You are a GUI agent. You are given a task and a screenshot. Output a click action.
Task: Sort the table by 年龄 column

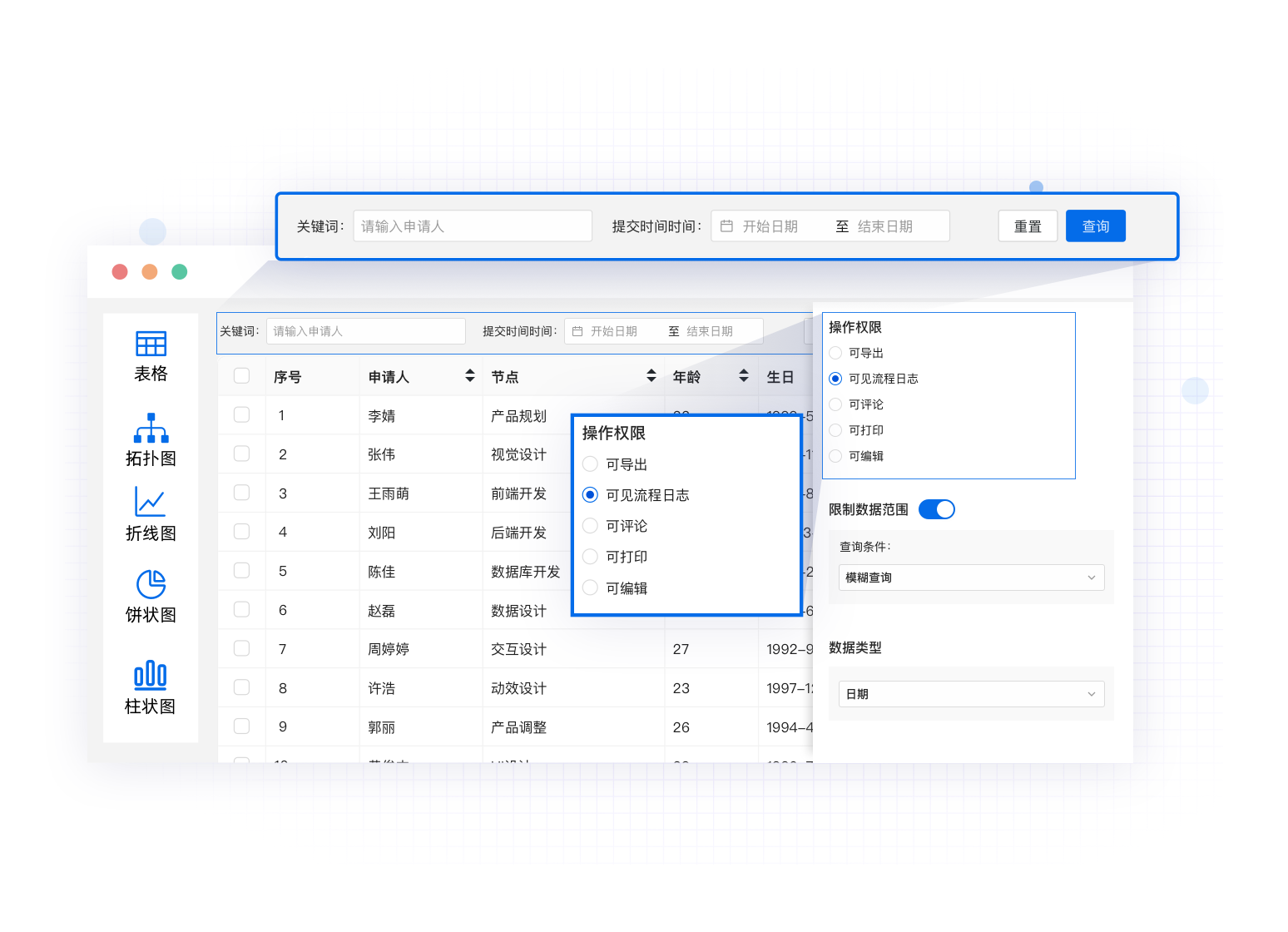point(744,376)
